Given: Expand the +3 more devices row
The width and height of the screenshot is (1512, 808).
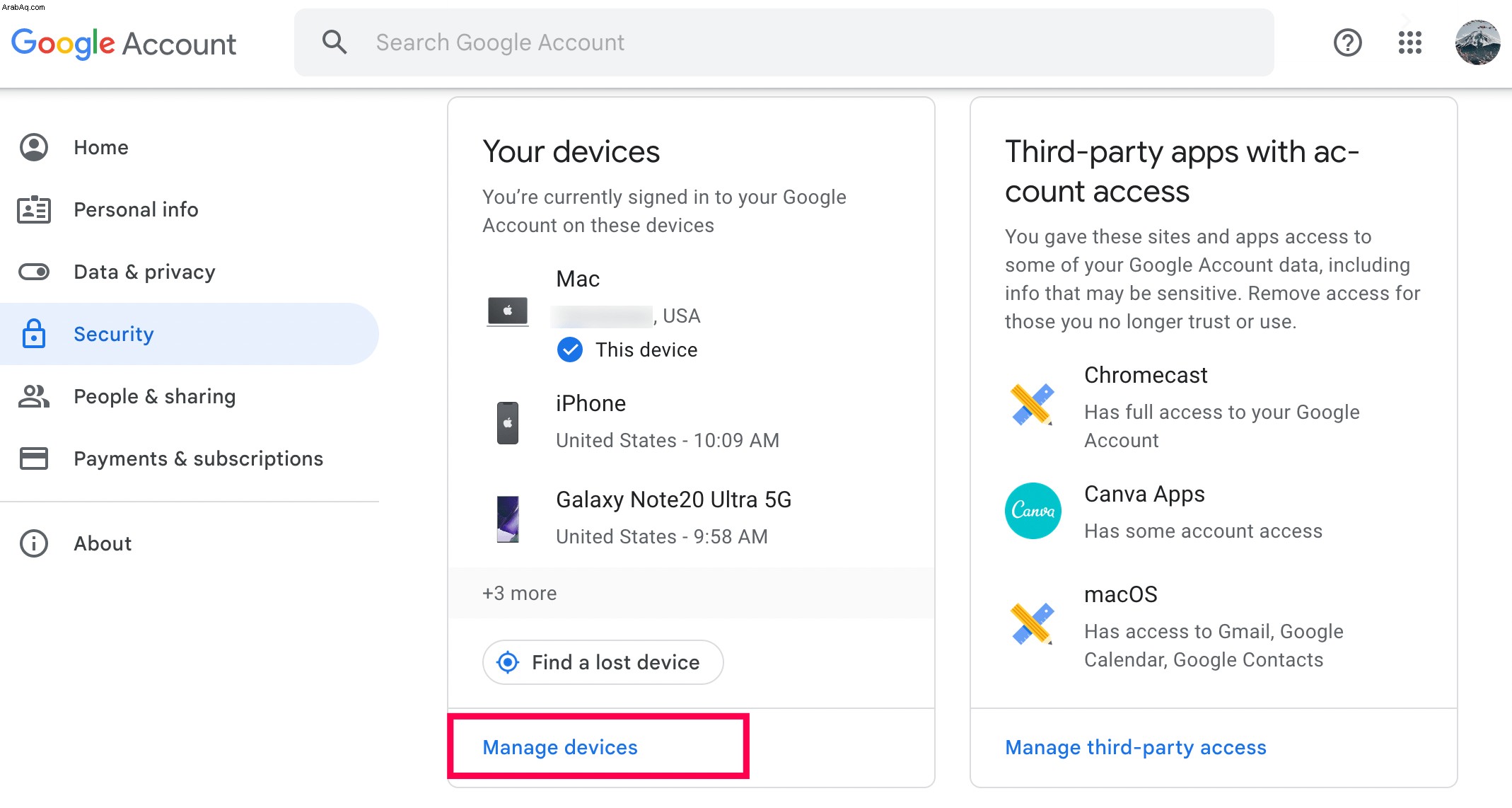Looking at the screenshot, I should pos(691,593).
